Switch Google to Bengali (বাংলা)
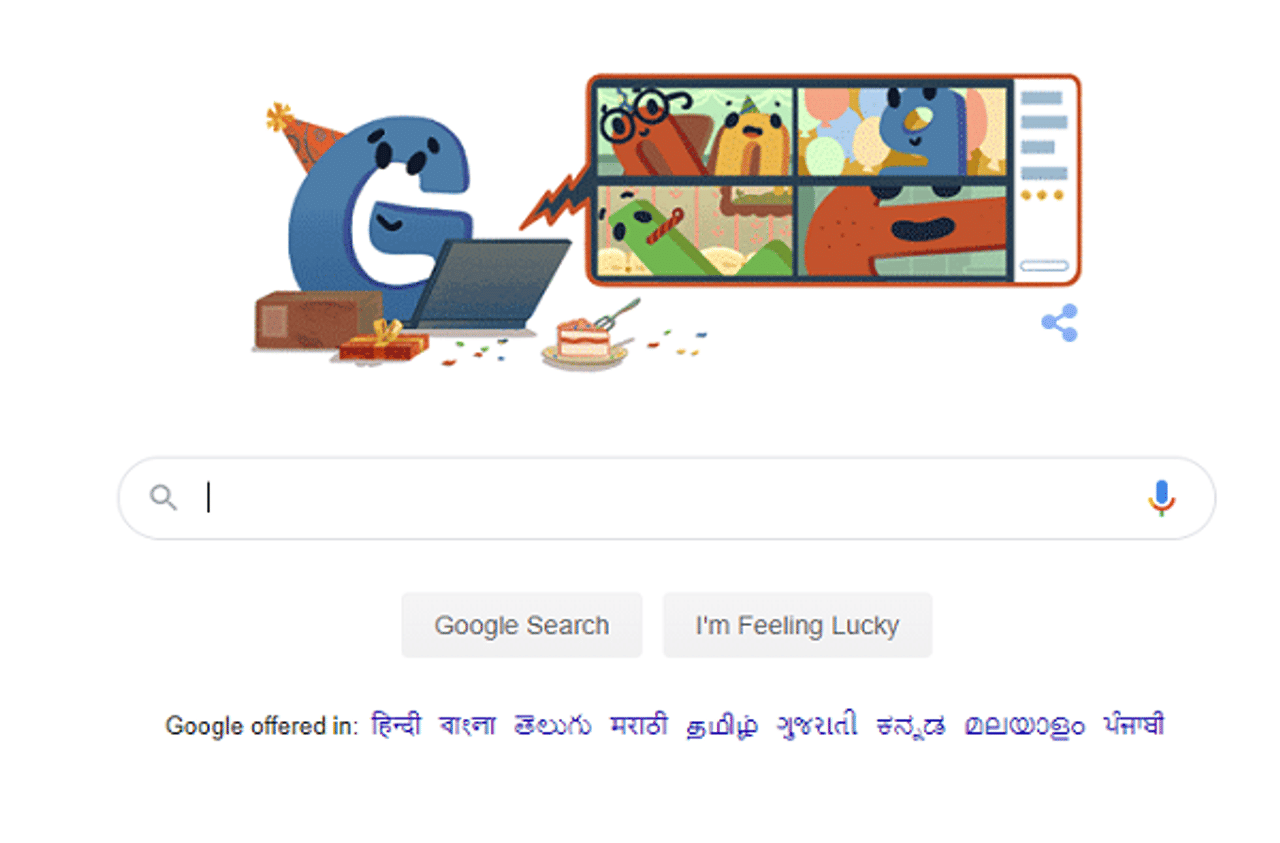 pyautogui.click(x=467, y=725)
